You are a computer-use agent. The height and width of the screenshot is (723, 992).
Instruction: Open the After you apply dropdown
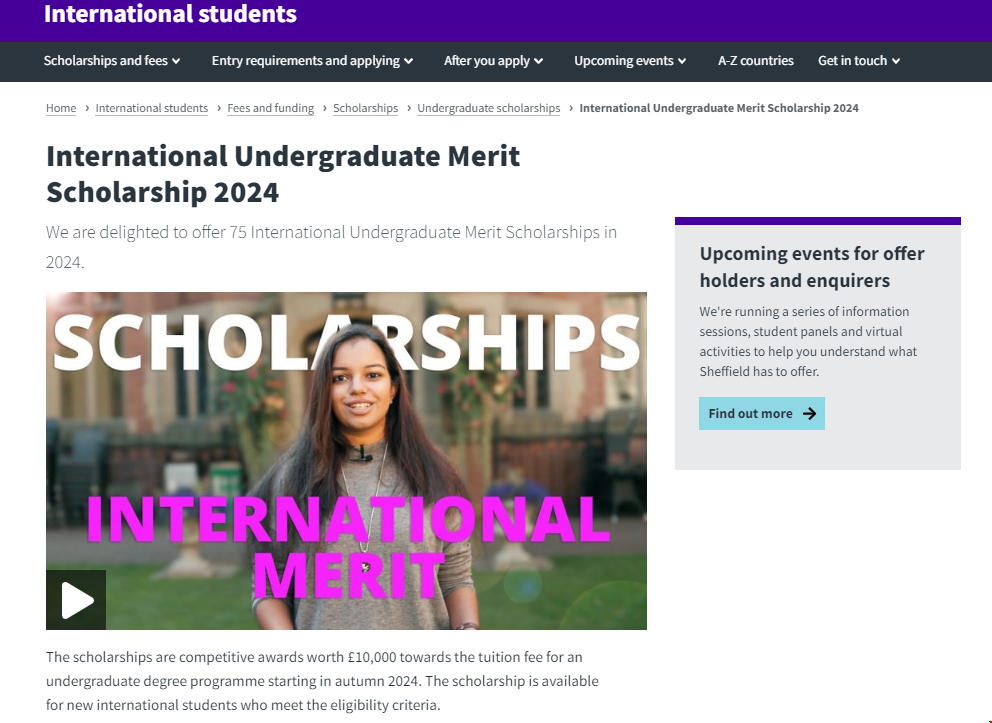(493, 61)
